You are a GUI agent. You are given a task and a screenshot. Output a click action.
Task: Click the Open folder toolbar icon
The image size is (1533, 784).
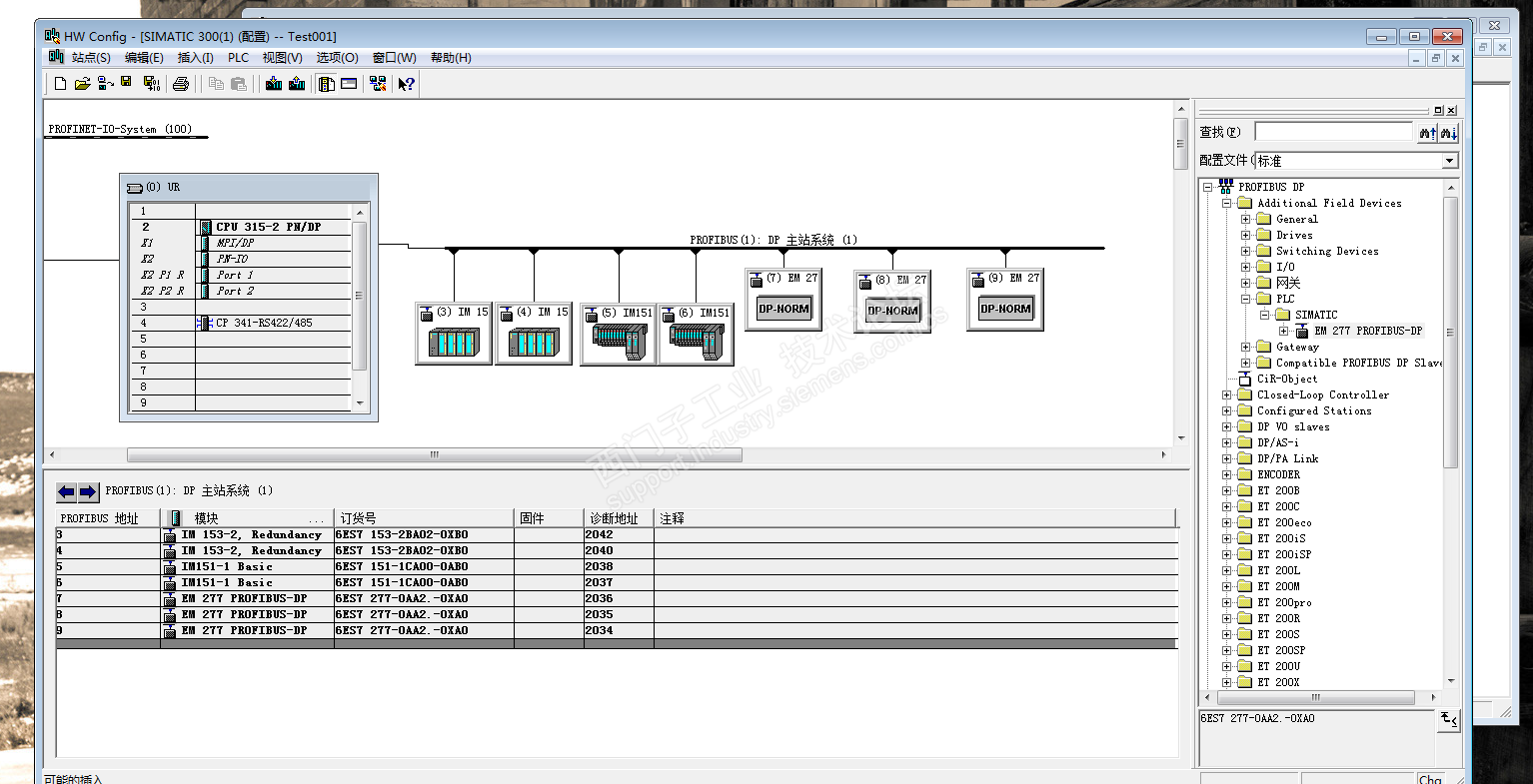(x=82, y=84)
